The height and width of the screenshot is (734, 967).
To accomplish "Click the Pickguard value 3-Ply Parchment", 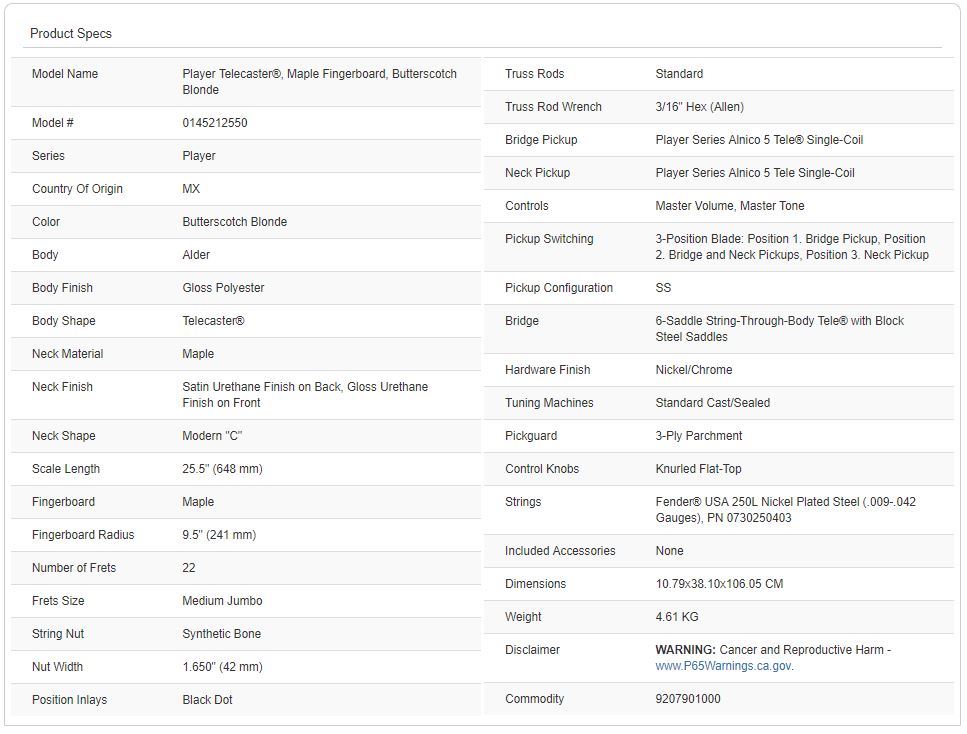I will coord(698,436).
